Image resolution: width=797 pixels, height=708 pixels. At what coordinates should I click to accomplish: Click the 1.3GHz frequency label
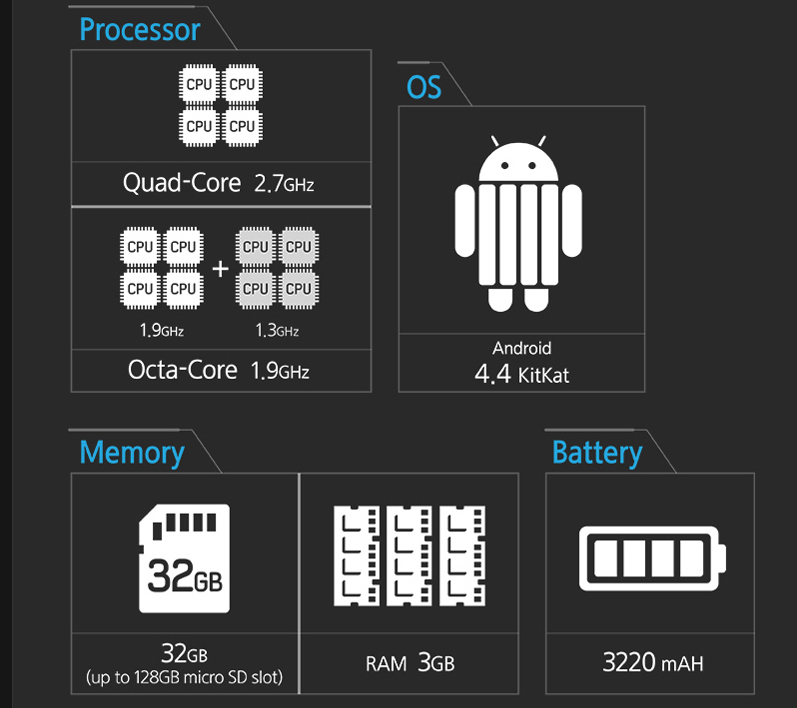tap(278, 330)
